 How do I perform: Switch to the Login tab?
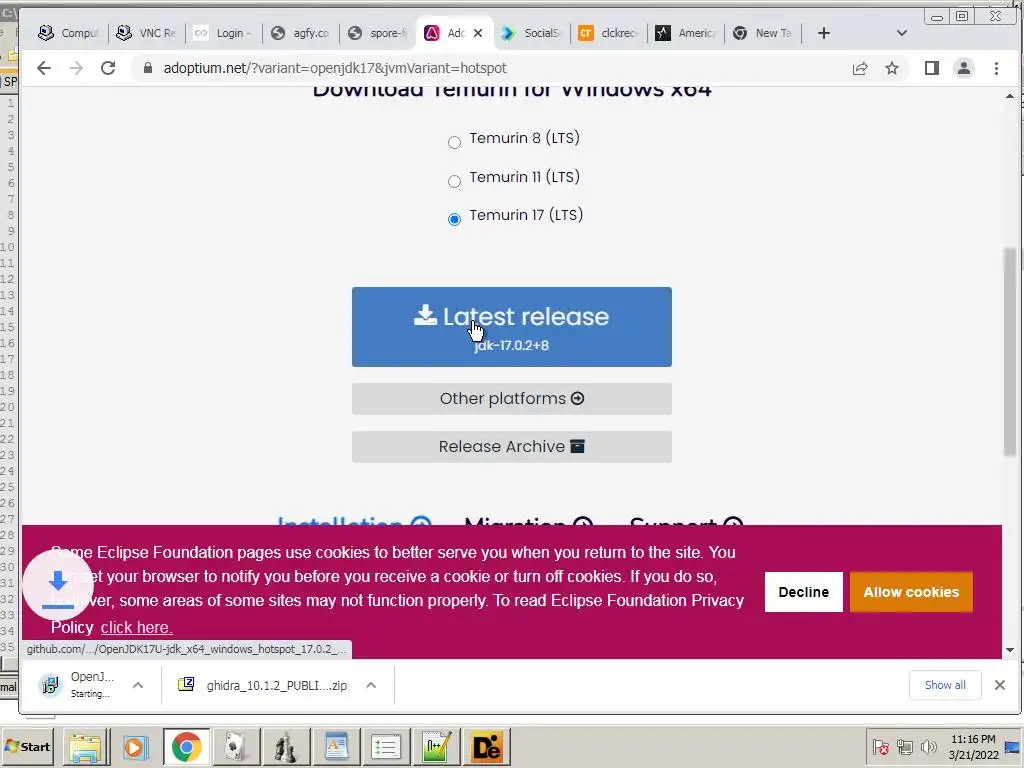click(x=223, y=33)
